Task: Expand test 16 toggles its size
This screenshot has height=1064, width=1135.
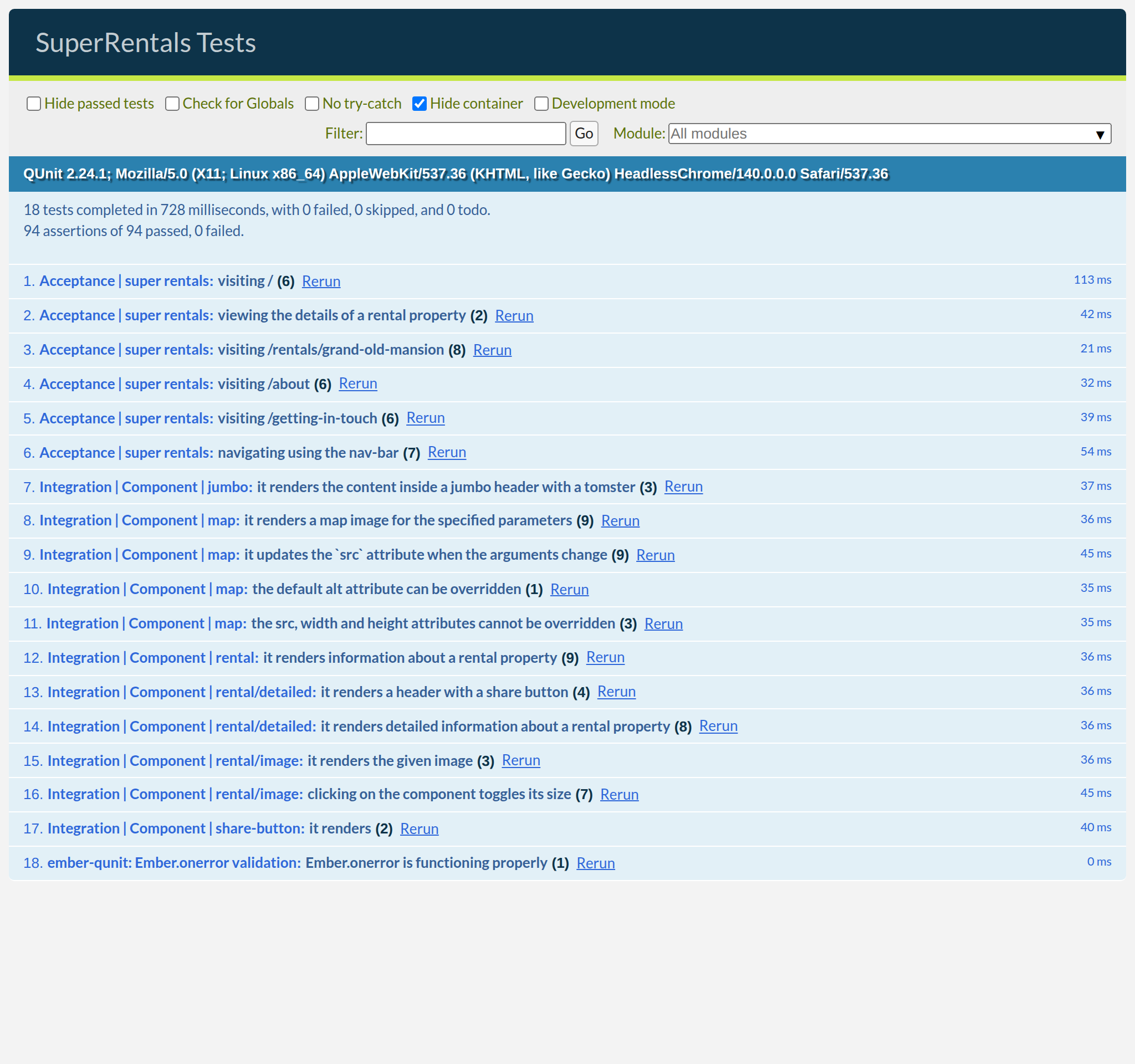Action: point(438,794)
